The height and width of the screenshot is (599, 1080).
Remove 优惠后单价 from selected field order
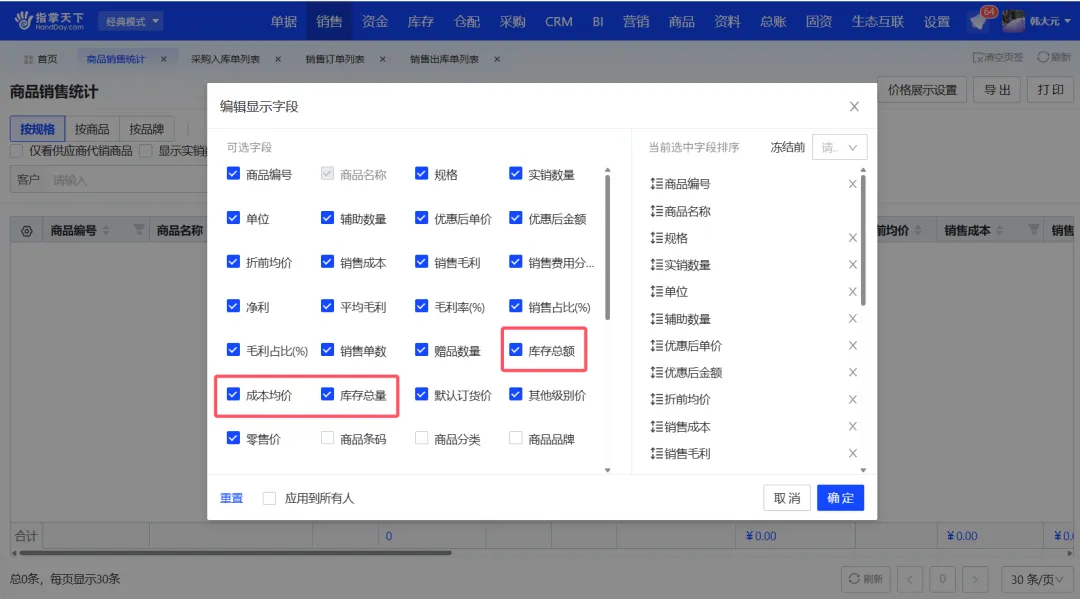tap(853, 346)
